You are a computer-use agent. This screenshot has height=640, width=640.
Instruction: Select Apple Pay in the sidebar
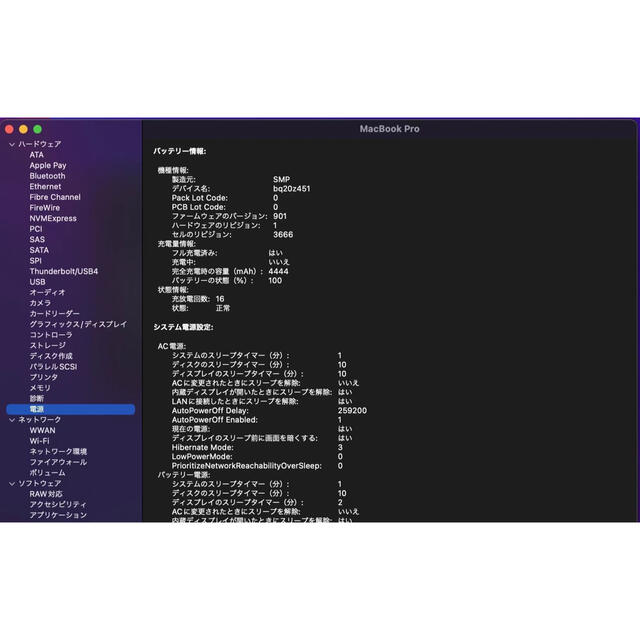pyautogui.click(x=48, y=165)
